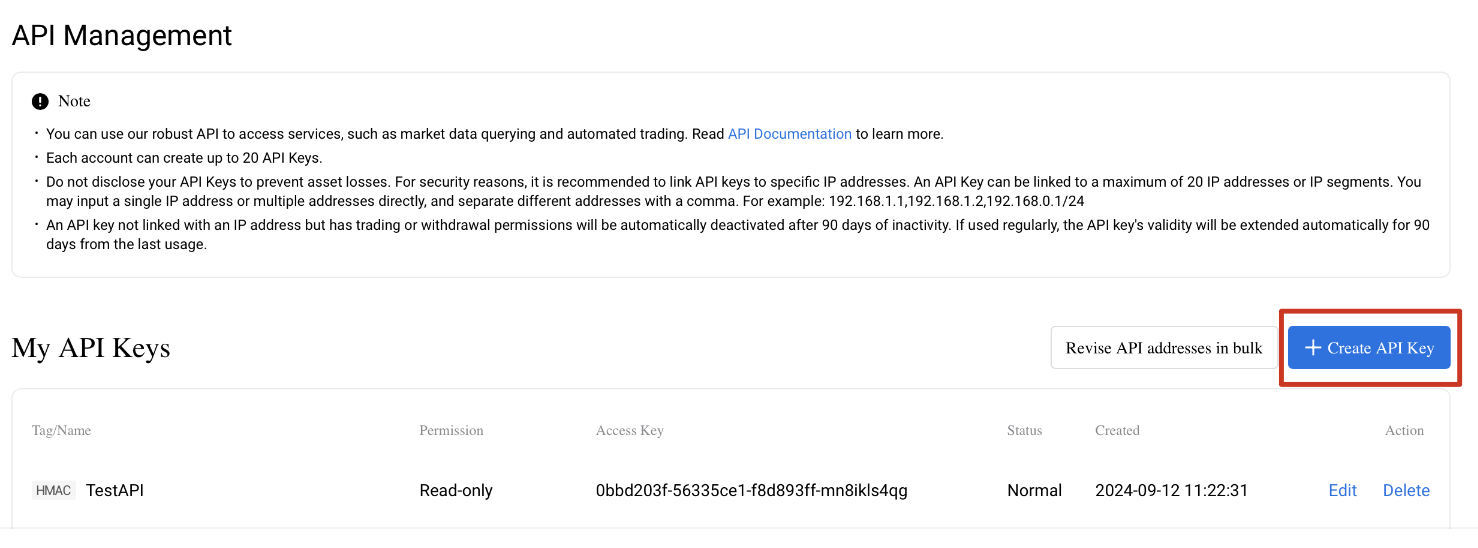Click the Created column header

pos(1117,430)
